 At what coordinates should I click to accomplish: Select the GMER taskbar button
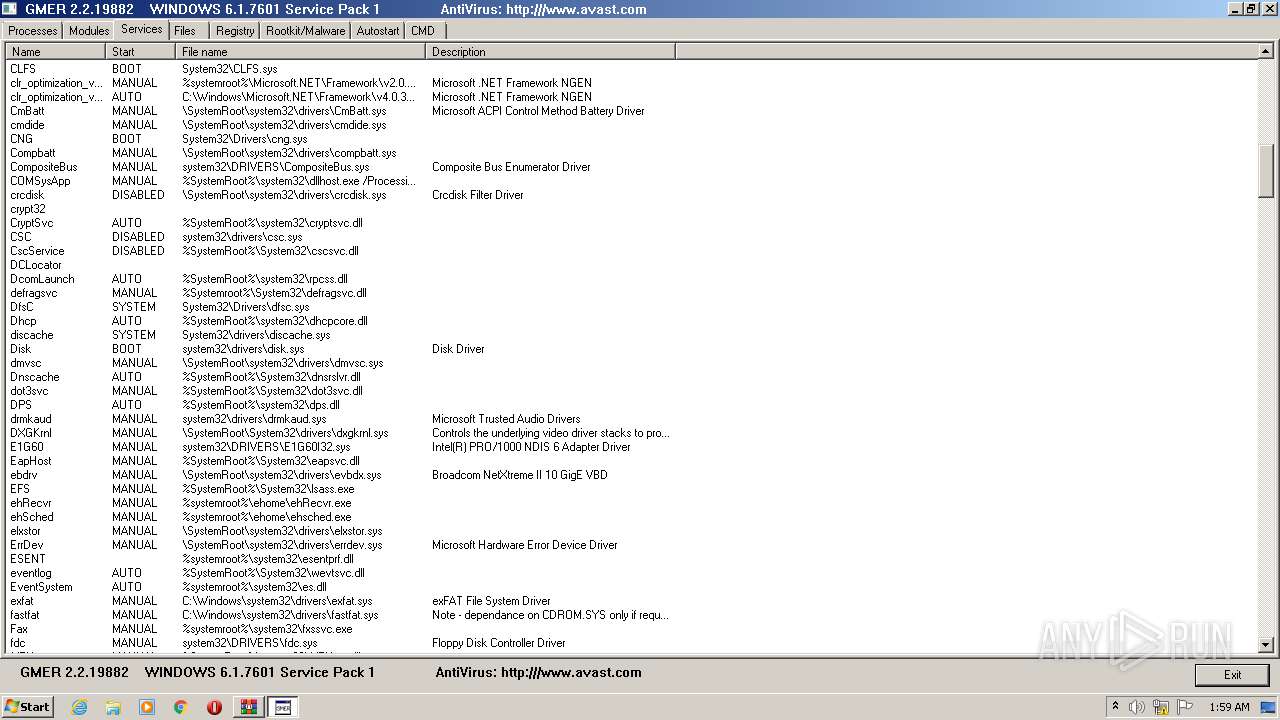pyautogui.click(x=283, y=707)
